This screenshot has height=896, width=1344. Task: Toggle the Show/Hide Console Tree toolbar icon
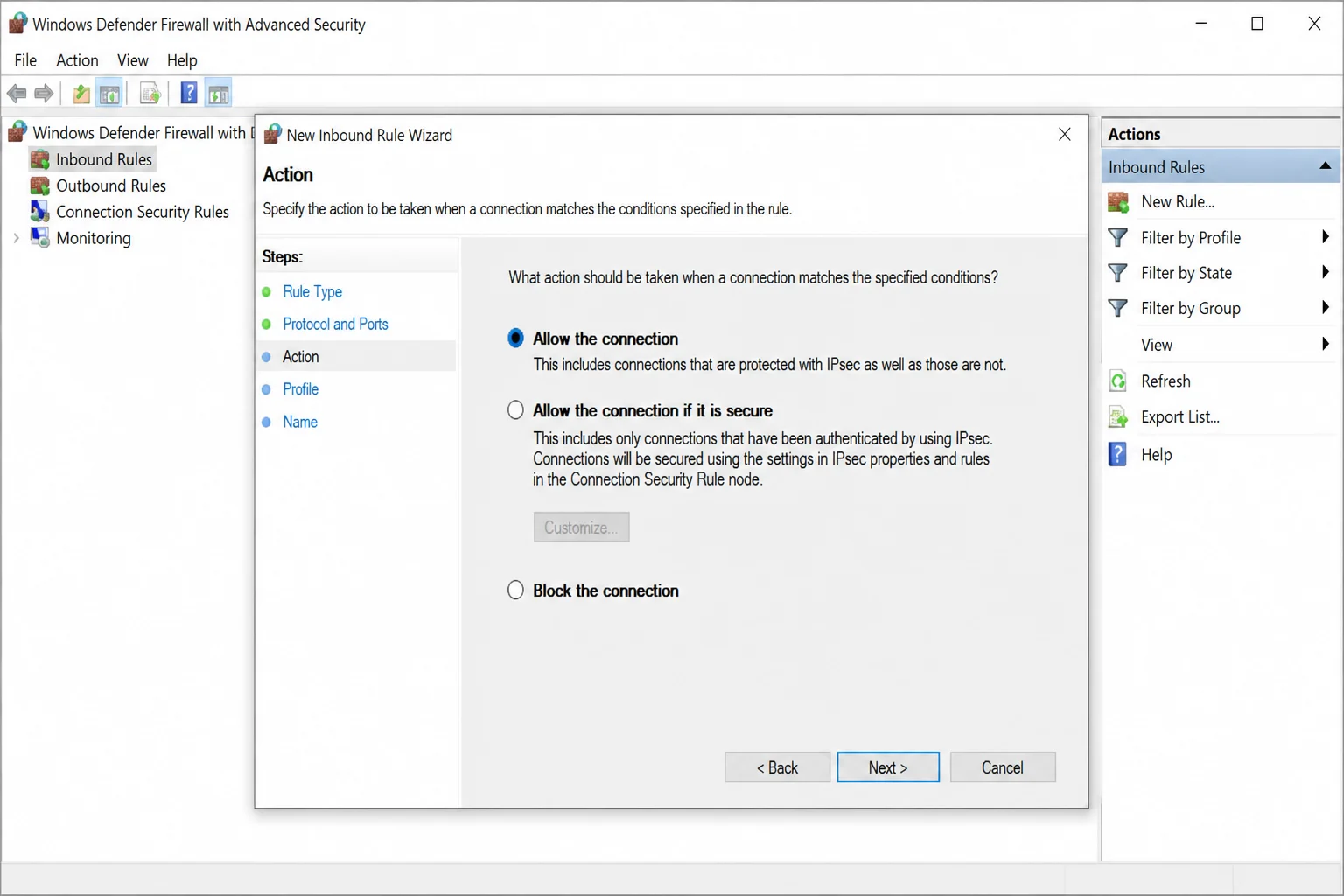click(x=109, y=94)
